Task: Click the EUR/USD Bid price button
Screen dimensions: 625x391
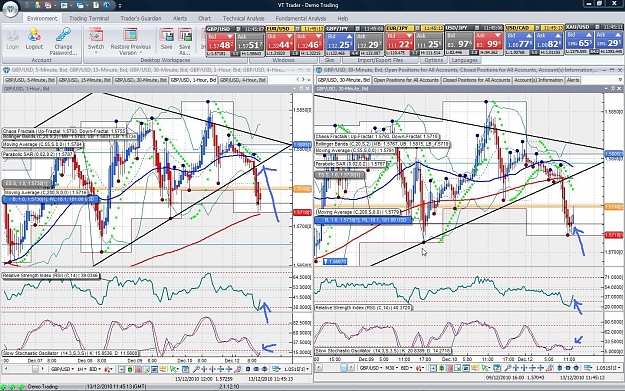Action: tap(280, 41)
